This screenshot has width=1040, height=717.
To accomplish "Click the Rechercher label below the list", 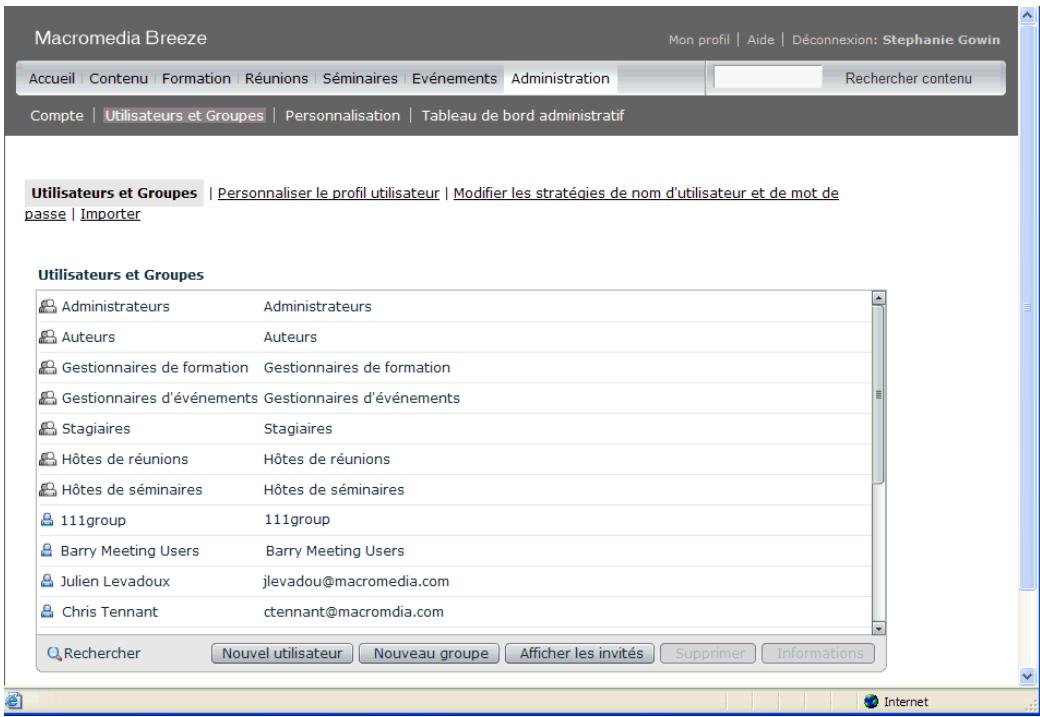I will click(102, 653).
